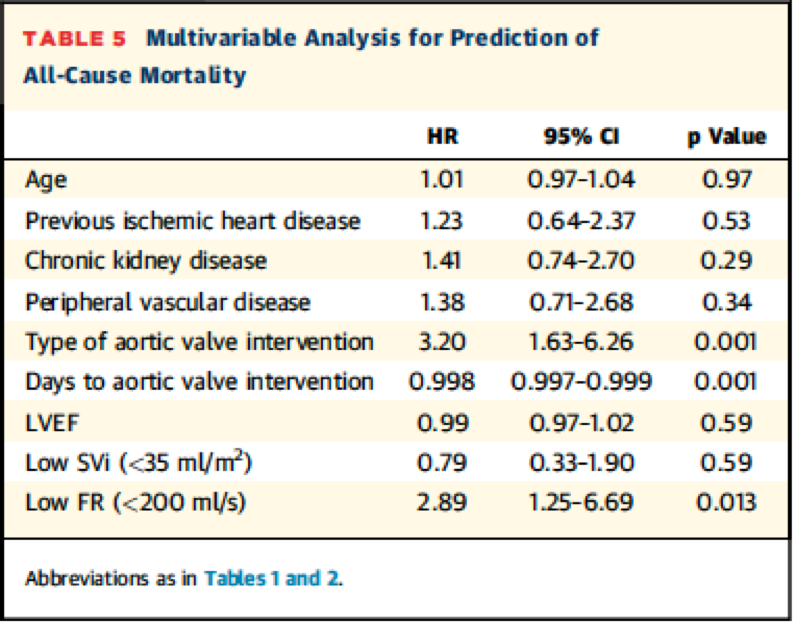This screenshot has height=623, width=796.
Task: Select the 'Age' row label
Action: click(x=45, y=182)
